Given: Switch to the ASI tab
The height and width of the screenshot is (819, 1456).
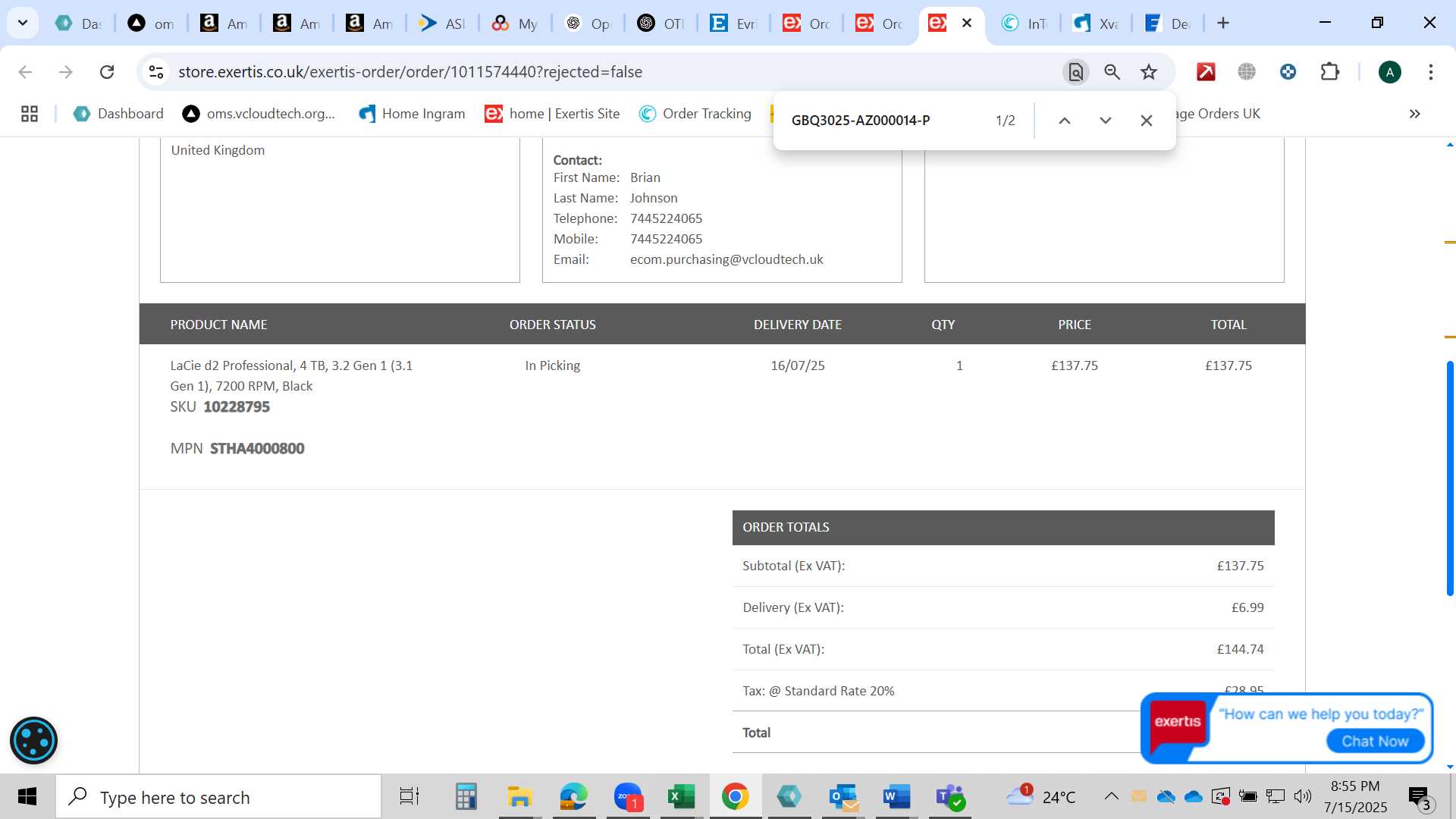Looking at the screenshot, I should click(442, 24).
